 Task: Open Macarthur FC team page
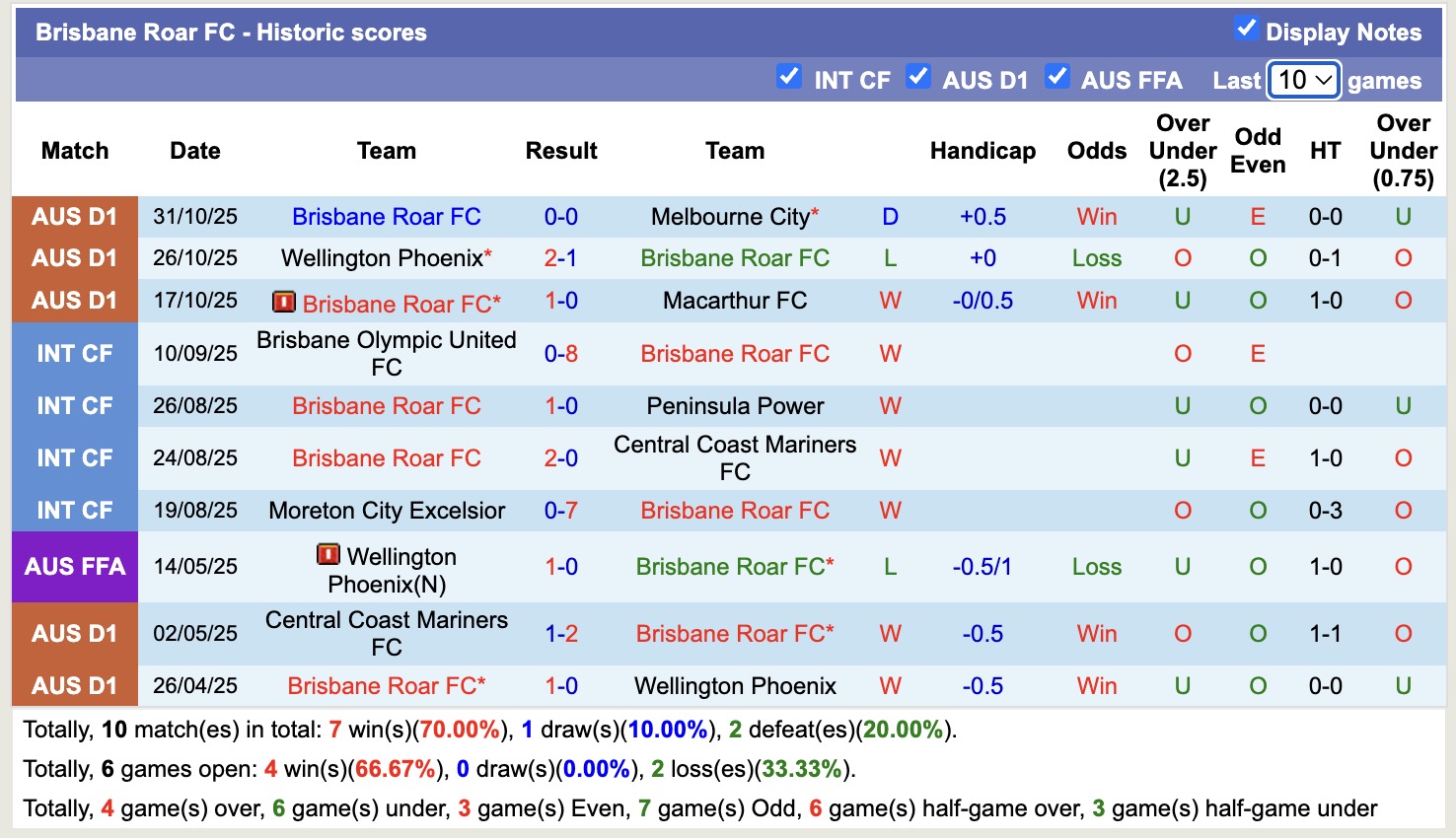click(734, 301)
